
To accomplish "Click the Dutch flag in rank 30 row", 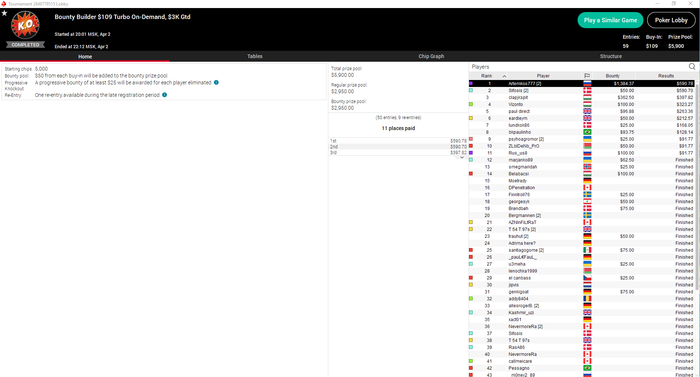I will (587, 285).
